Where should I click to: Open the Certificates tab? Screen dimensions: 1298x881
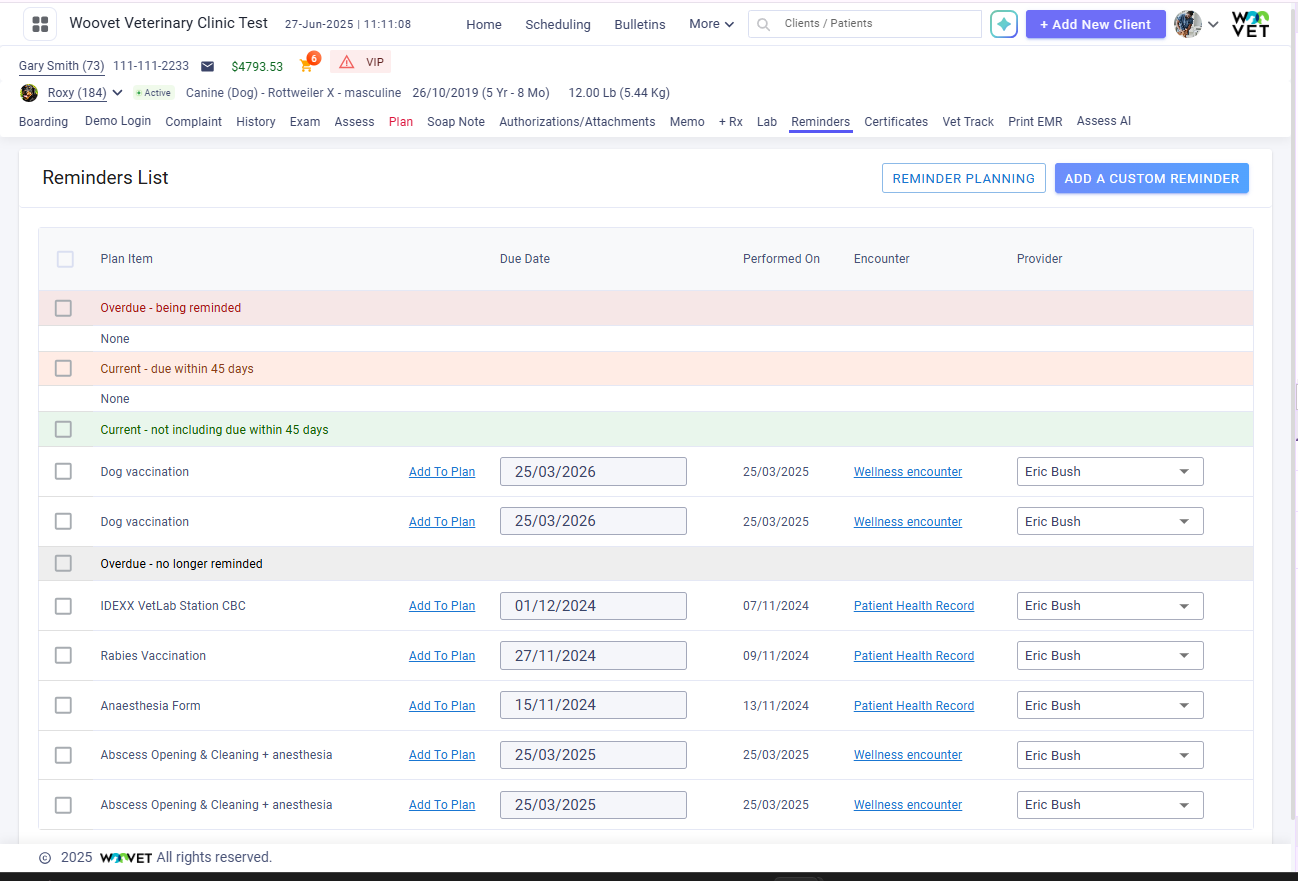point(895,122)
